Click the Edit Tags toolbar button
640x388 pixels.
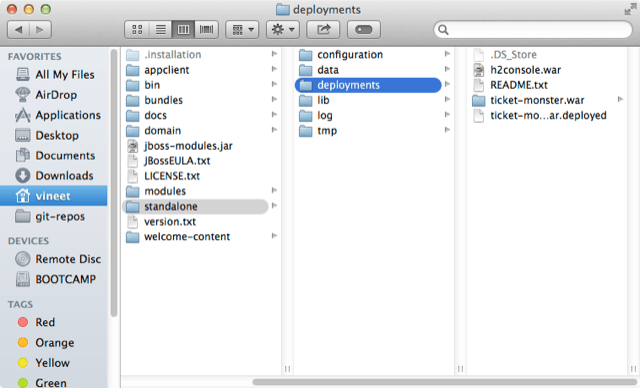click(364, 30)
